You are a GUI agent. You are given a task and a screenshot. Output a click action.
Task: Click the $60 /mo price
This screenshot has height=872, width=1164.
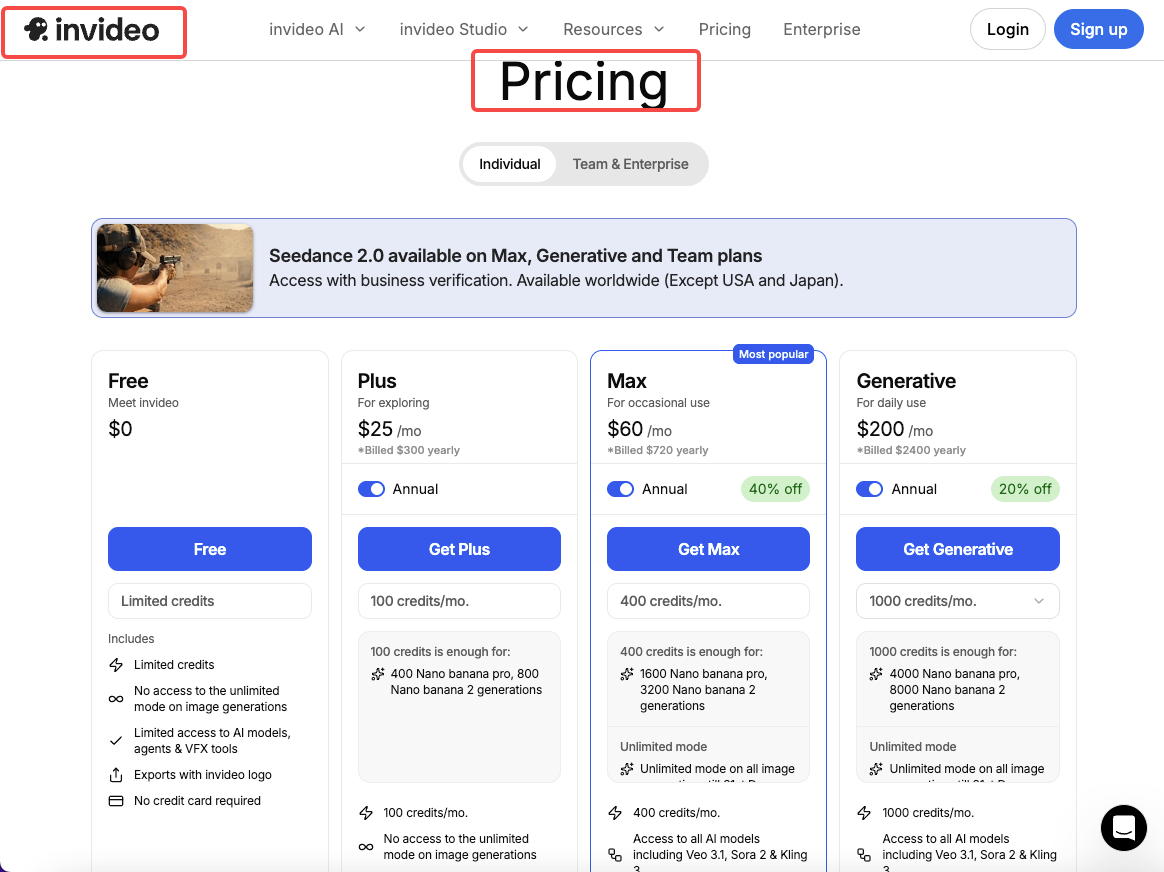(x=639, y=430)
